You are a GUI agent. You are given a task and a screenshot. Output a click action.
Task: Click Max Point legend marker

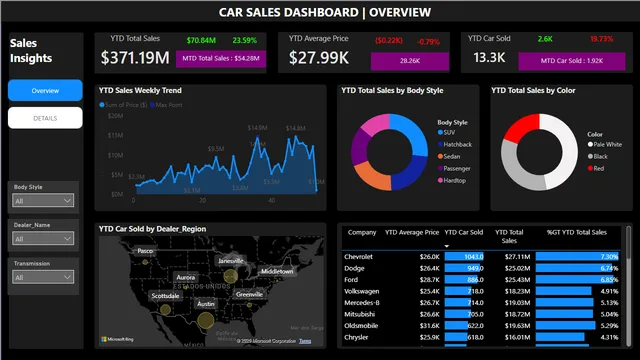(x=152, y=105)
